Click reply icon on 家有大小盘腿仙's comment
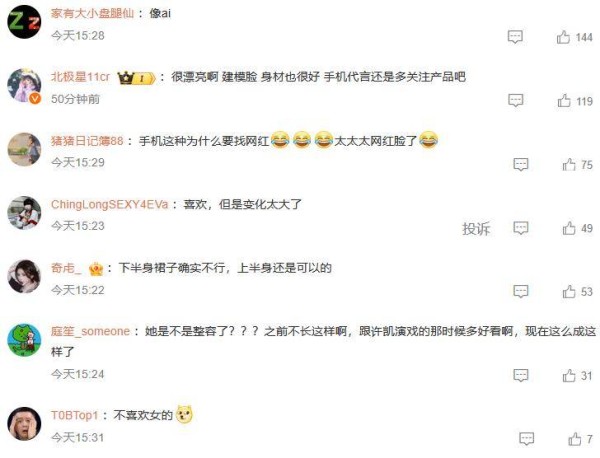Screen dimensions: 600x458 [515, 37]
